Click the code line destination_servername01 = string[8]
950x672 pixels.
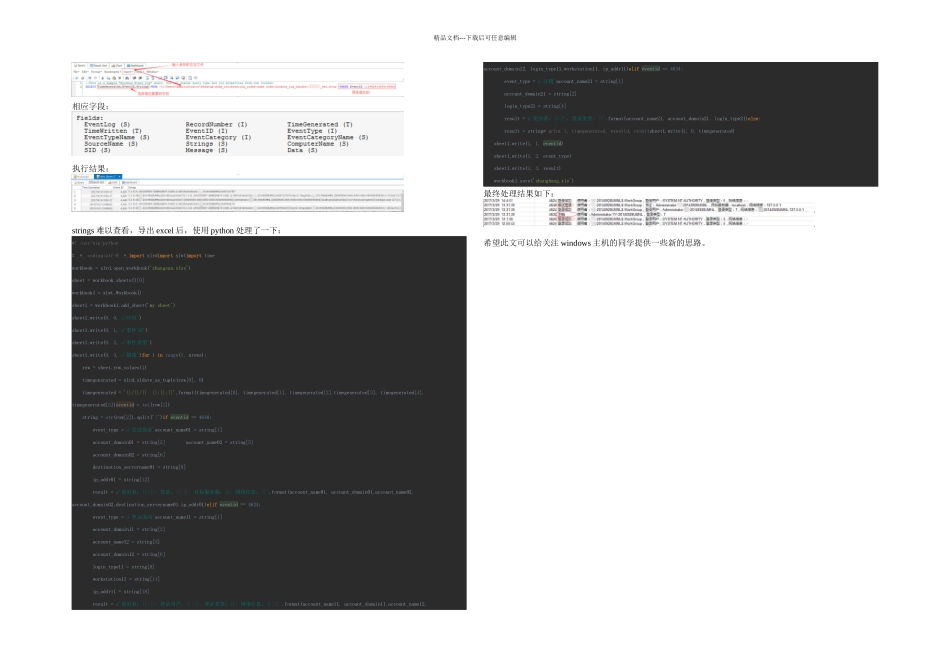pyautogui.click(x=139, y=467)
